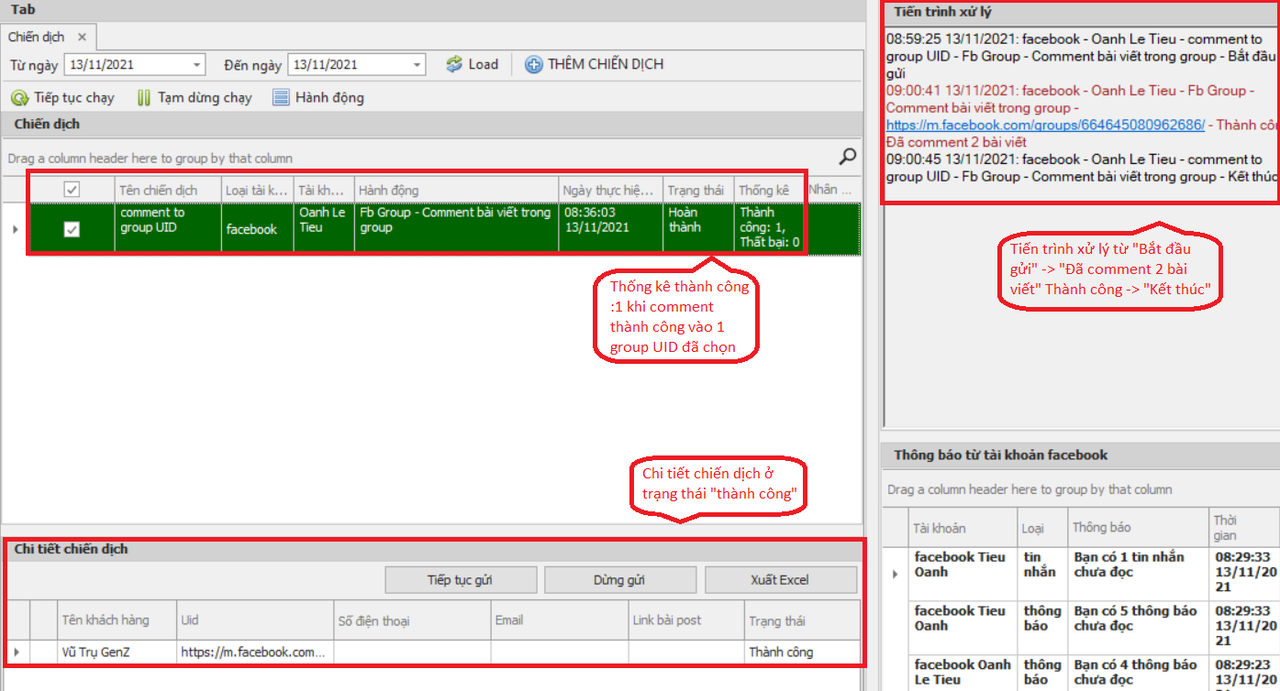This screenshot has height=691, width=1280.
Task: Click the search magnifier icon in Chiến dịch
Action: (x=847, y=156)
